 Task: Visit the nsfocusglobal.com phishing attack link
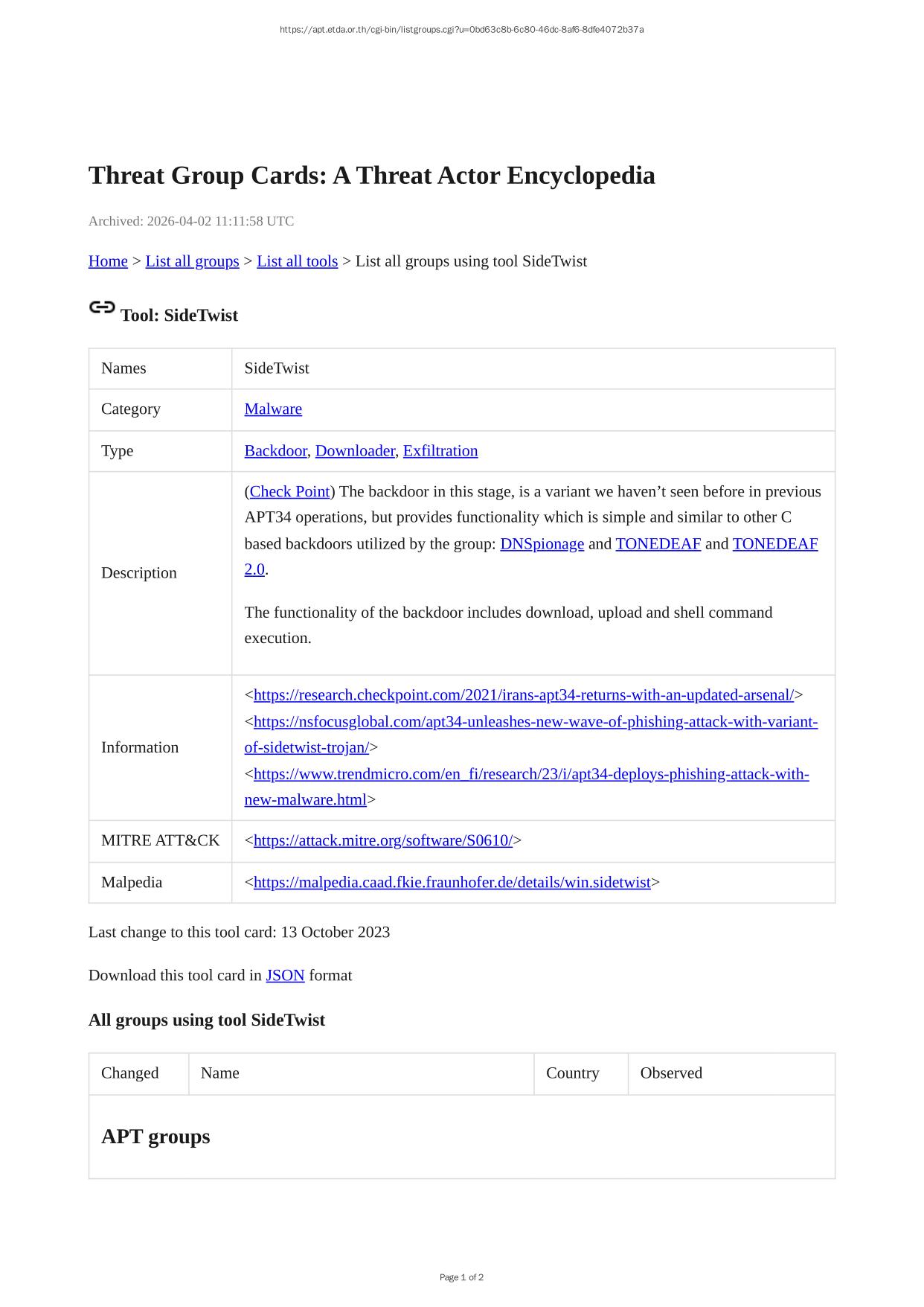535,722
